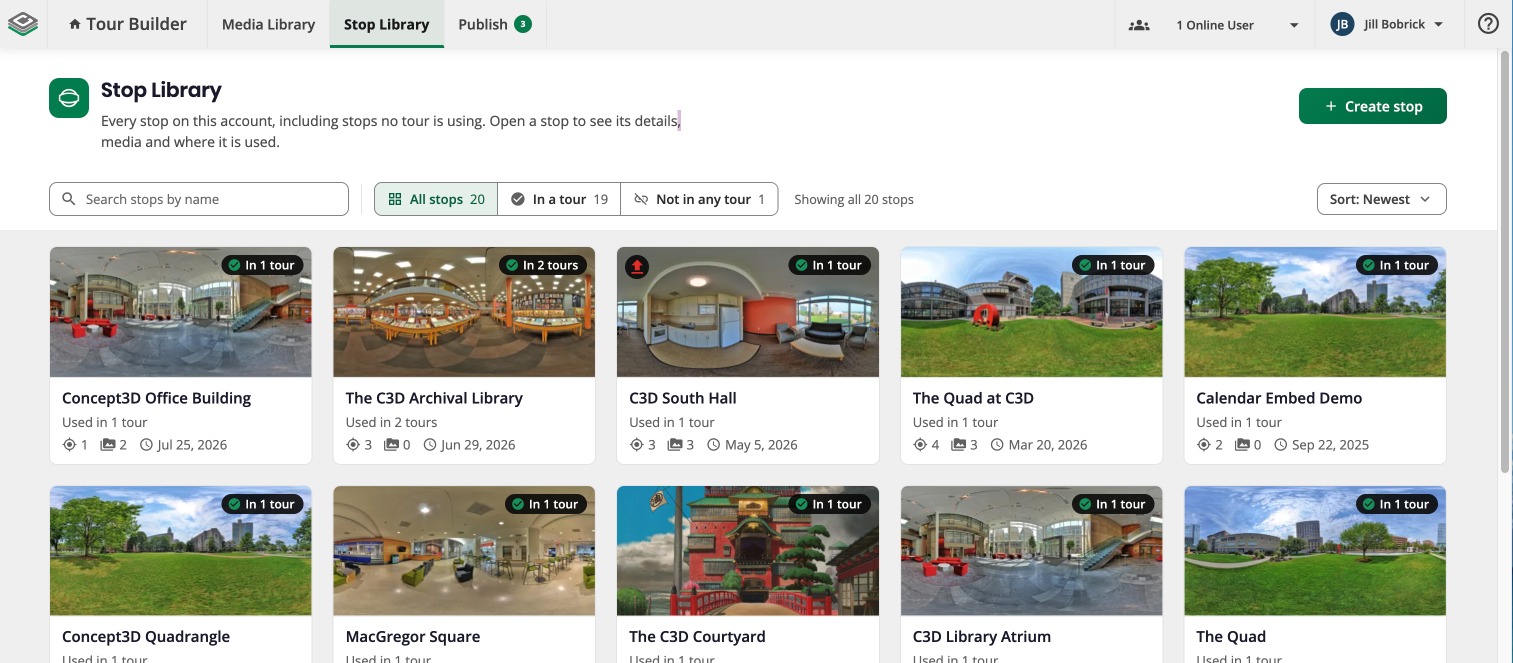The image size is (1513, 663).
Task: Click the In 1 tour badge on The C3D Courtyard
Action: [830, 504]
